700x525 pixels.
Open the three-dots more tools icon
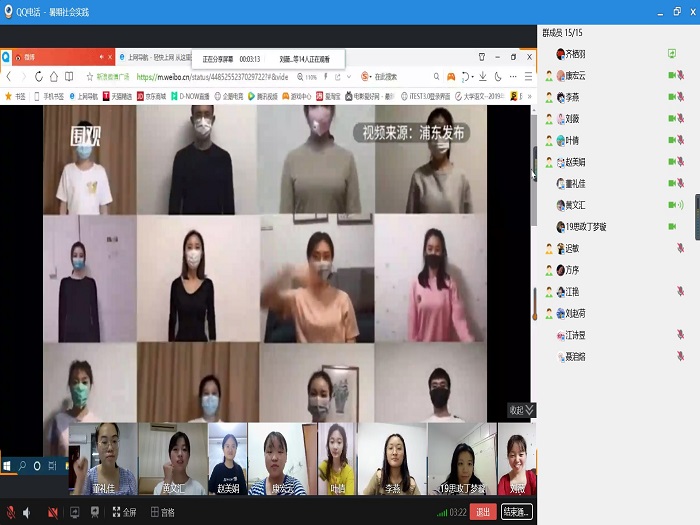coord(513,77)
